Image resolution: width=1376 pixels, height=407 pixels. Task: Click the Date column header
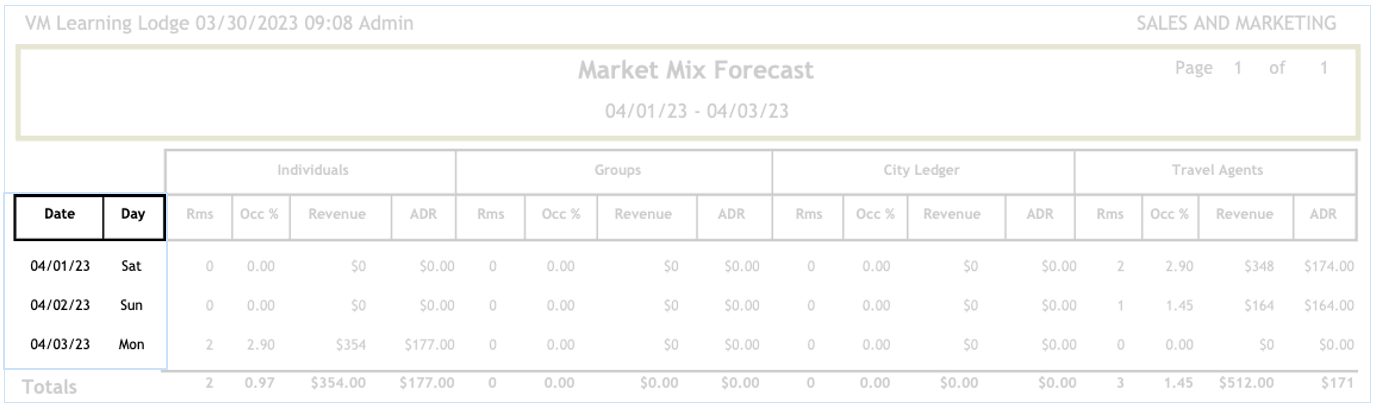[x=59, y=214]
